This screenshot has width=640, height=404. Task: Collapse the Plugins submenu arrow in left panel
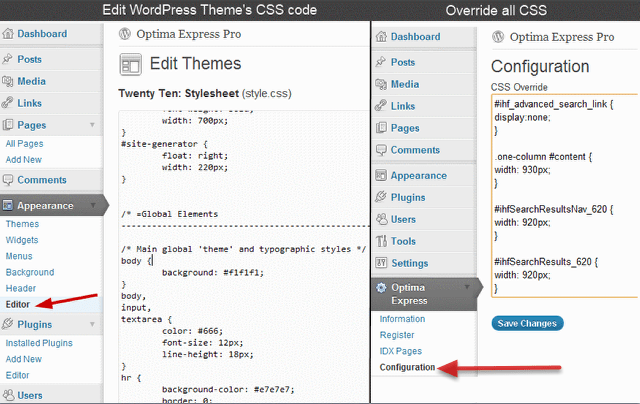pyautogui.click(x=92, y=324)
